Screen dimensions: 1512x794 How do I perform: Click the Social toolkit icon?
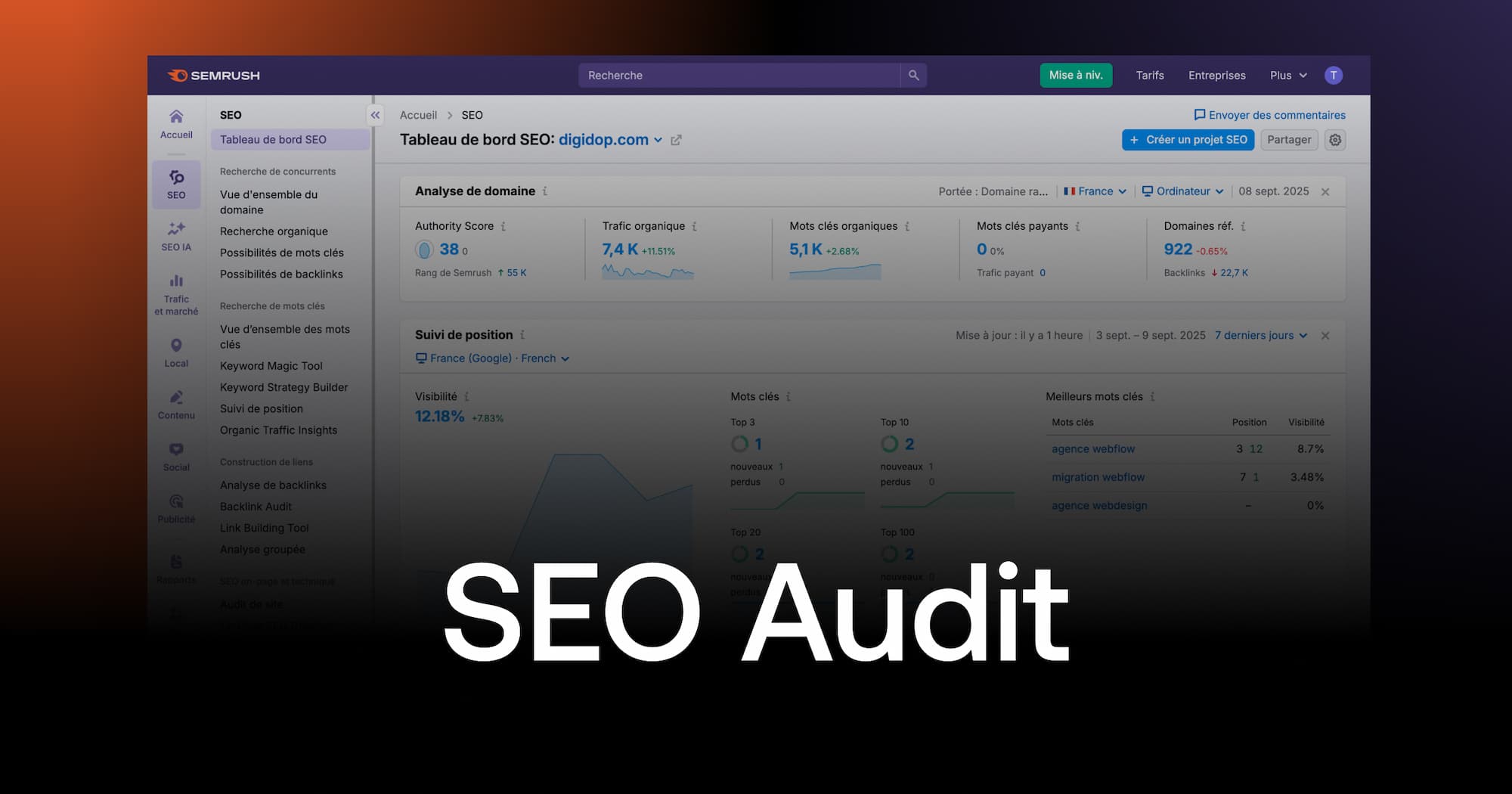click(x=176, y=451)
